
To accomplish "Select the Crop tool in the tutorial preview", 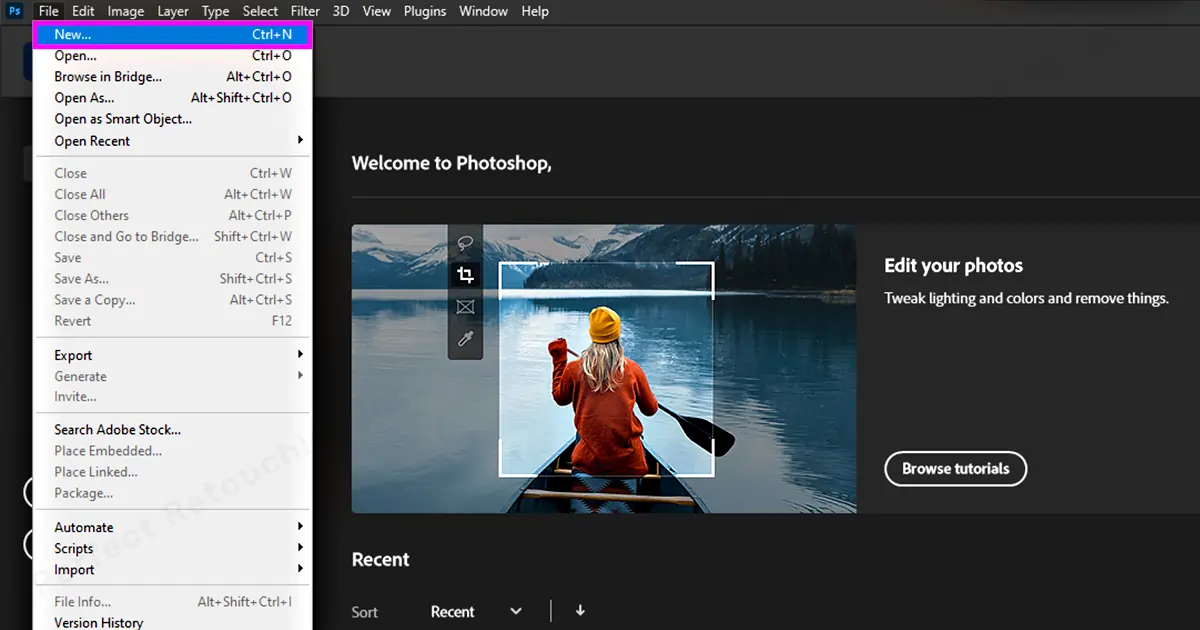I will pyautogui.click(x=465, y=274).
